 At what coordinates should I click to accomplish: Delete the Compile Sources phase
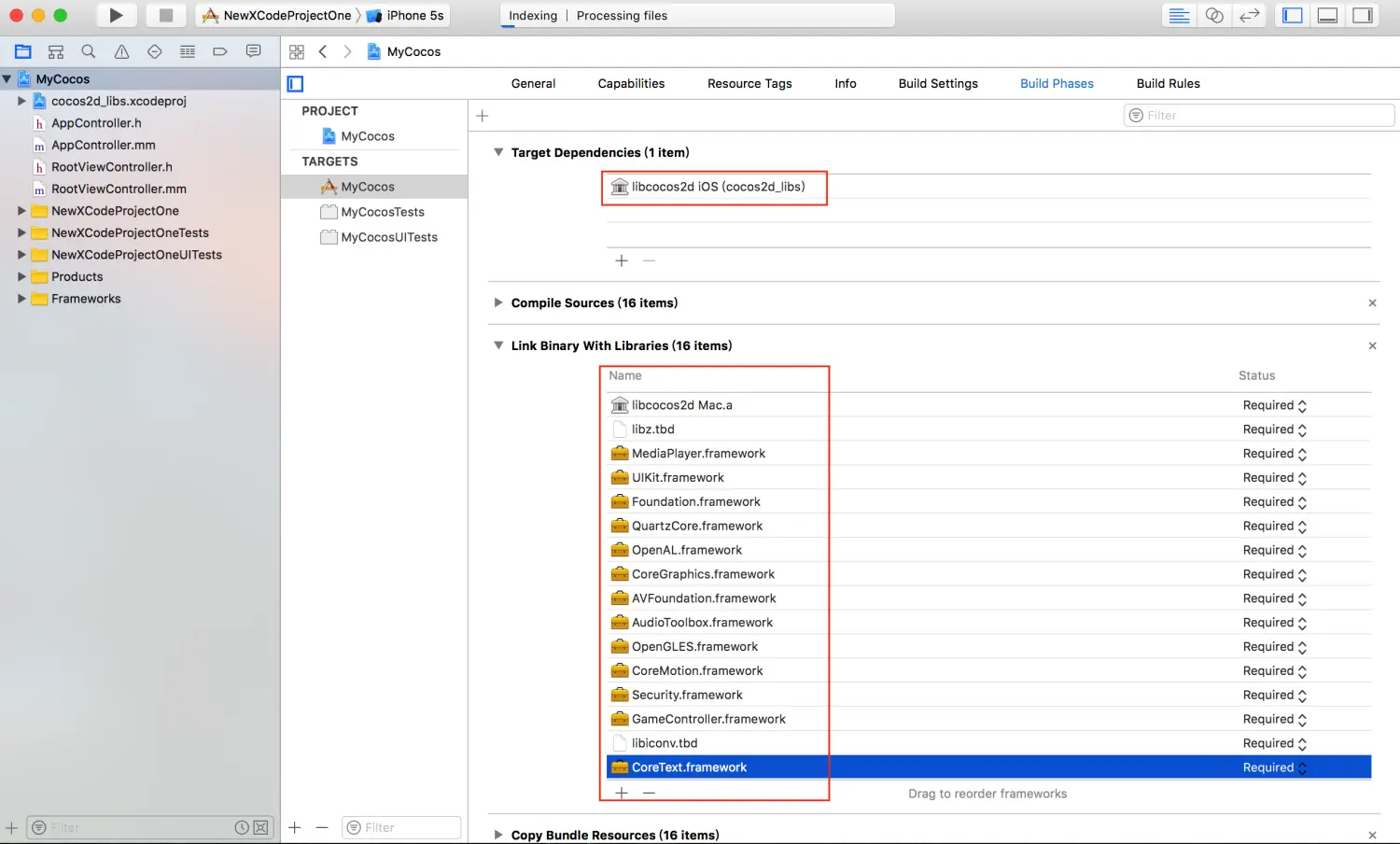pos(1372,302)
